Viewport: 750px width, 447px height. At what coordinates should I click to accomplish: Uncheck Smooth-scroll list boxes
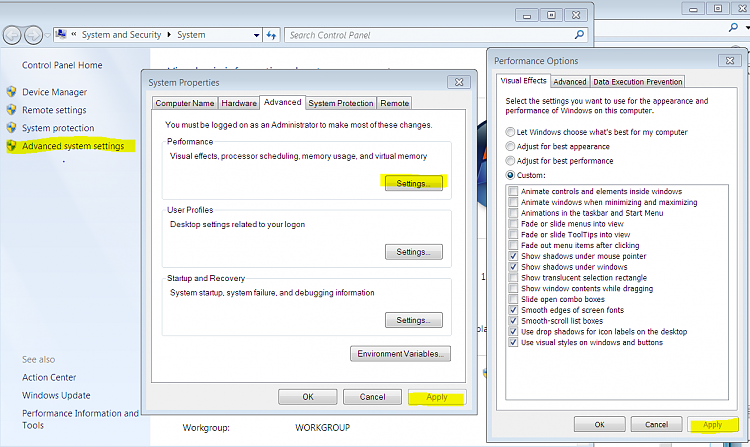(x=513, y=321)
